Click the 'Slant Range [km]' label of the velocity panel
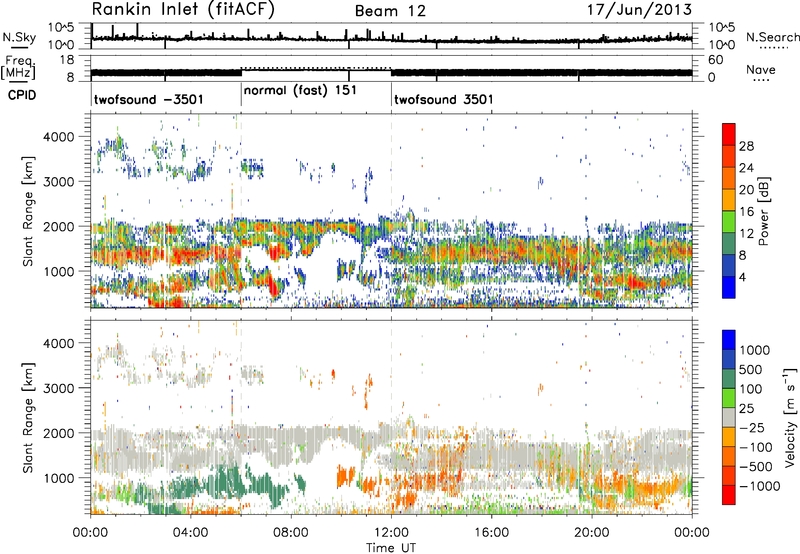Screen dimensions: 800x554 28,417
